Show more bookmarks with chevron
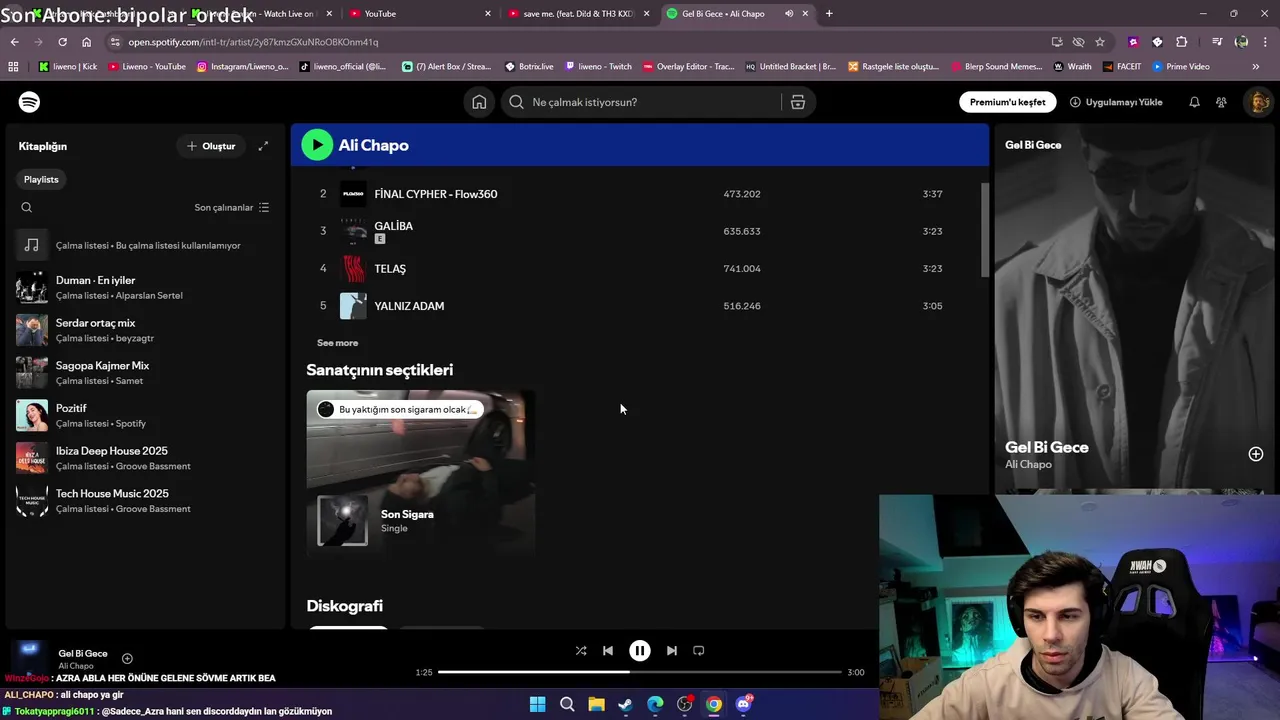The height and width of the screenshot is (720, 1280). click(1255, 67)
